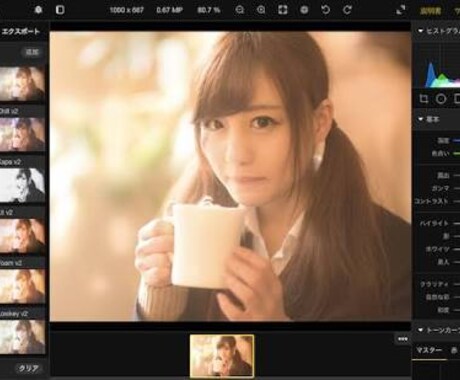This screenshot has height=380, width=460.
Task: Select the highlighted filmstrip photo thumbnail
Action: (x=222, y=356)
